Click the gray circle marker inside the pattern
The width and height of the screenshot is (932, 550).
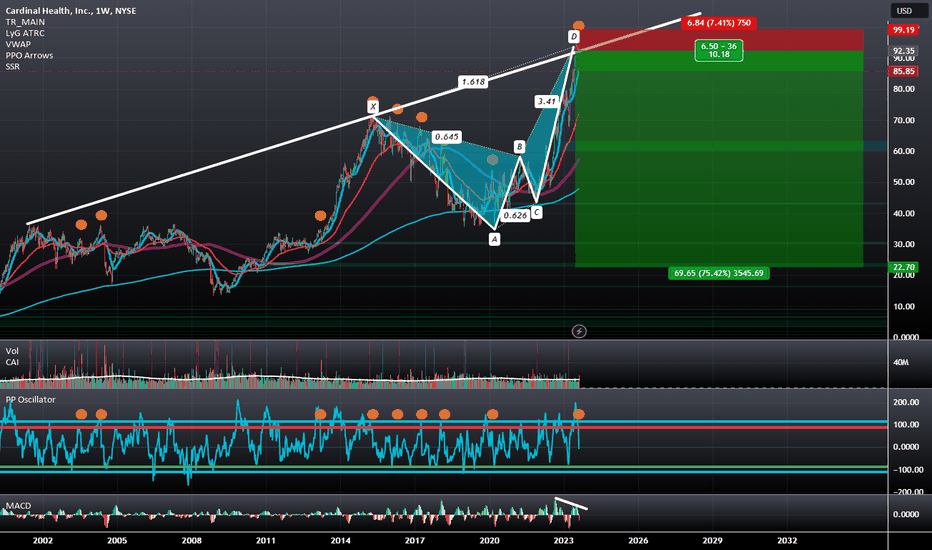pyautogui.click(x=492, y=159)
